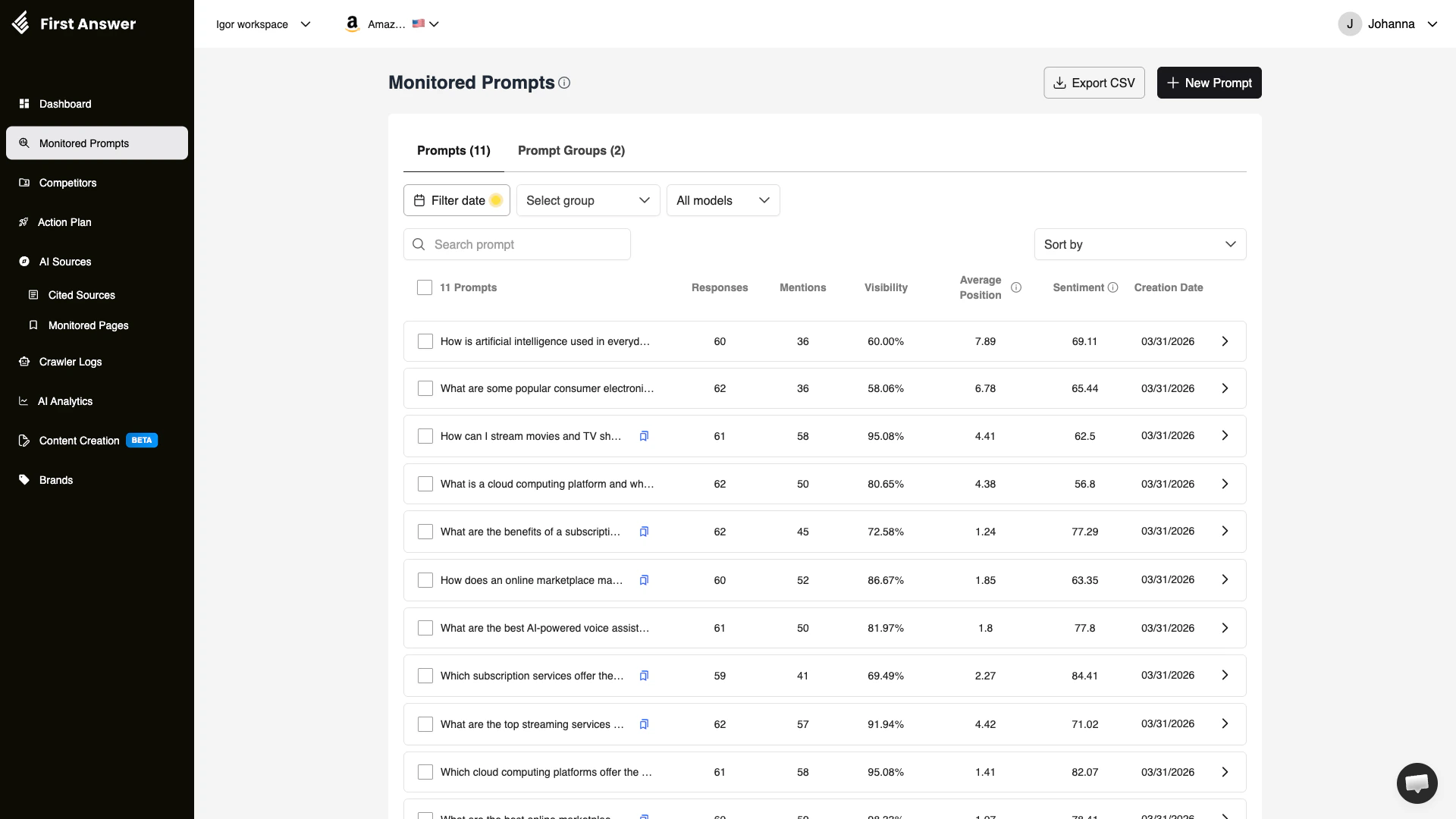Tick the cloud computing platform prompt checkbox
Screen dimensions: 1456x819
425,483
